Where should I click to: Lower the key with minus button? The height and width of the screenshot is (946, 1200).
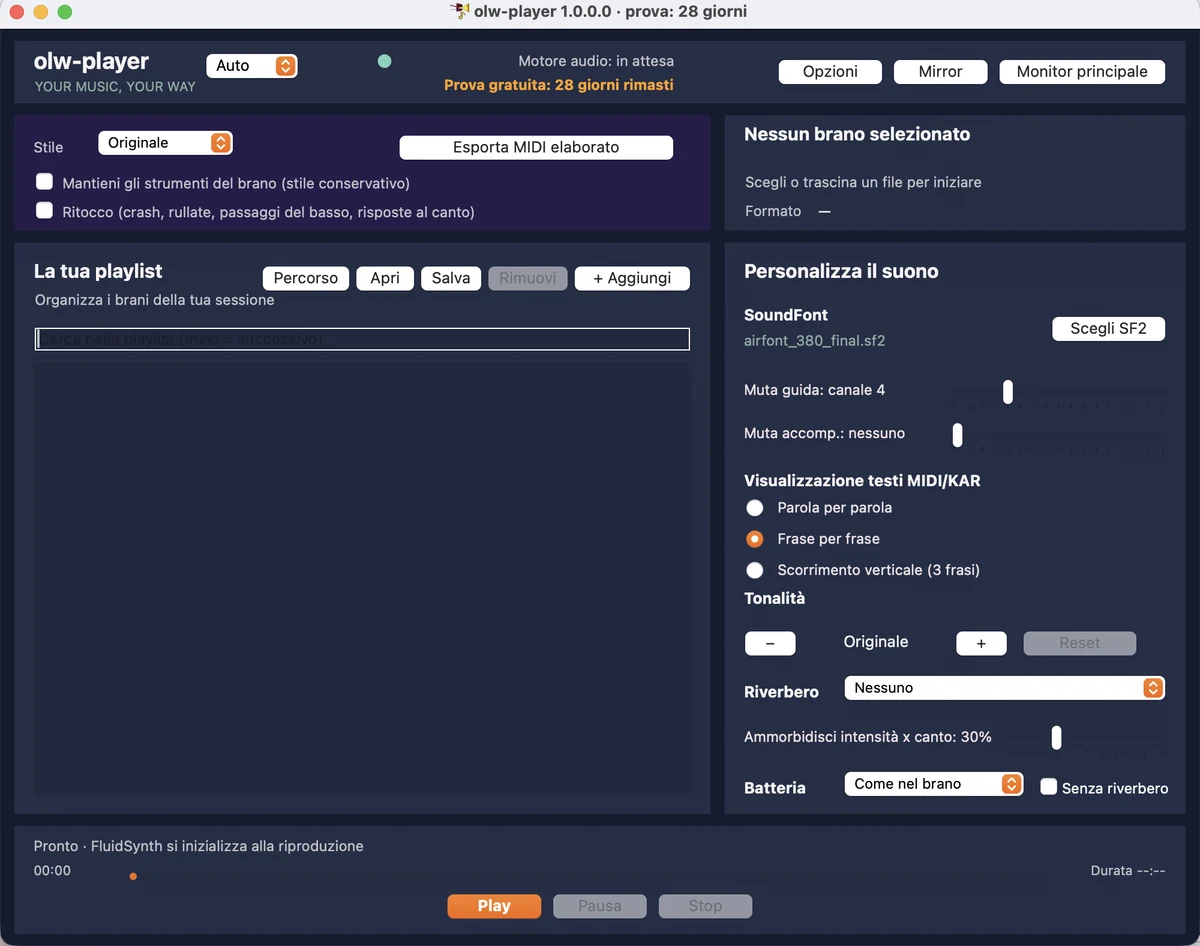point(770,643)
